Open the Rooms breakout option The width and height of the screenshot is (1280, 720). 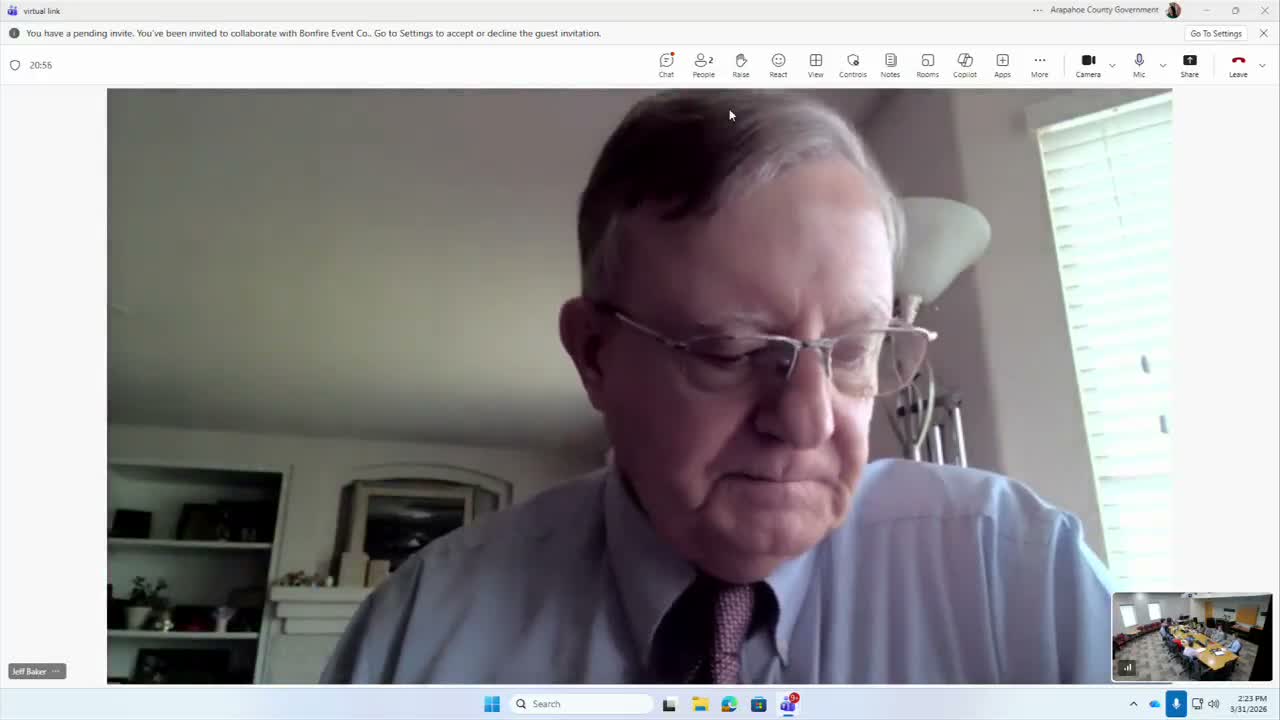click(928, 65)
